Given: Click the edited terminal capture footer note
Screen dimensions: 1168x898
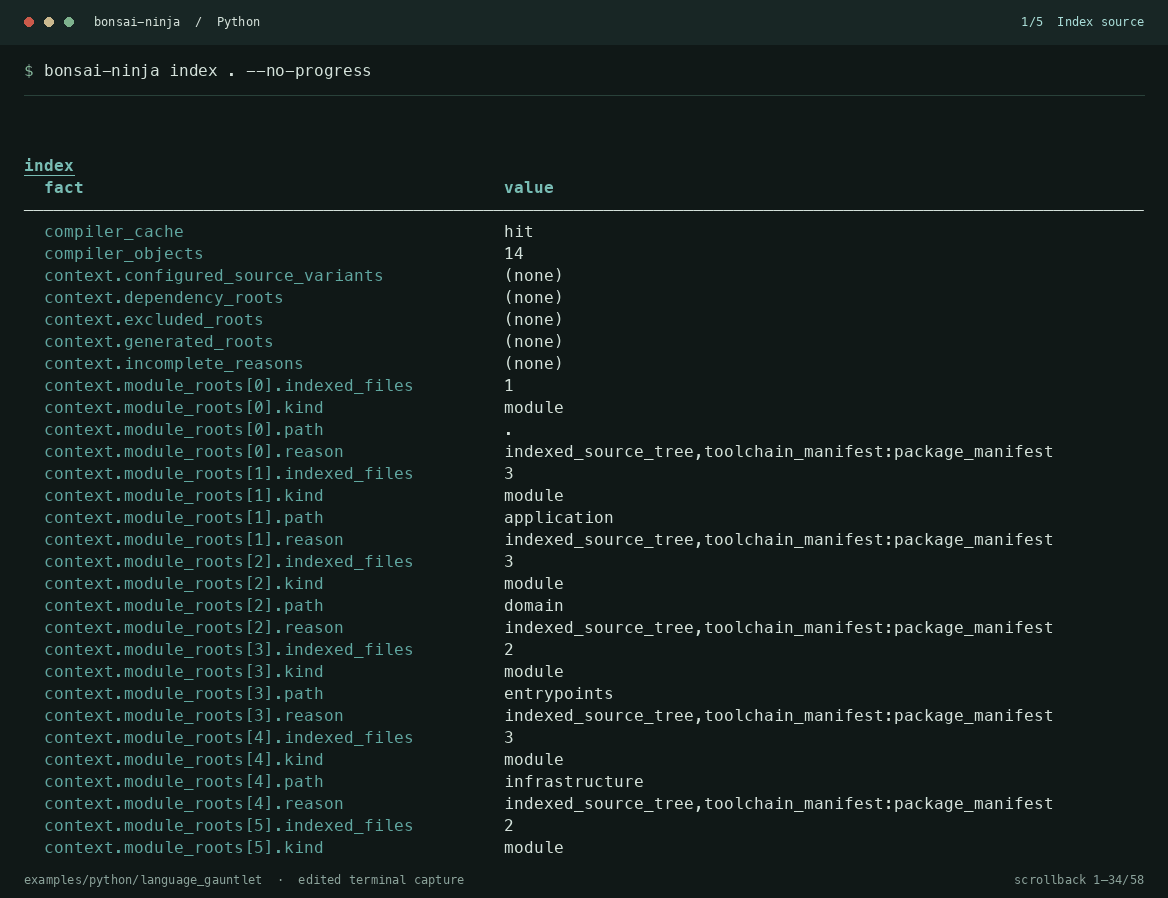Looking at the screenshot, I should click(381, 880).
